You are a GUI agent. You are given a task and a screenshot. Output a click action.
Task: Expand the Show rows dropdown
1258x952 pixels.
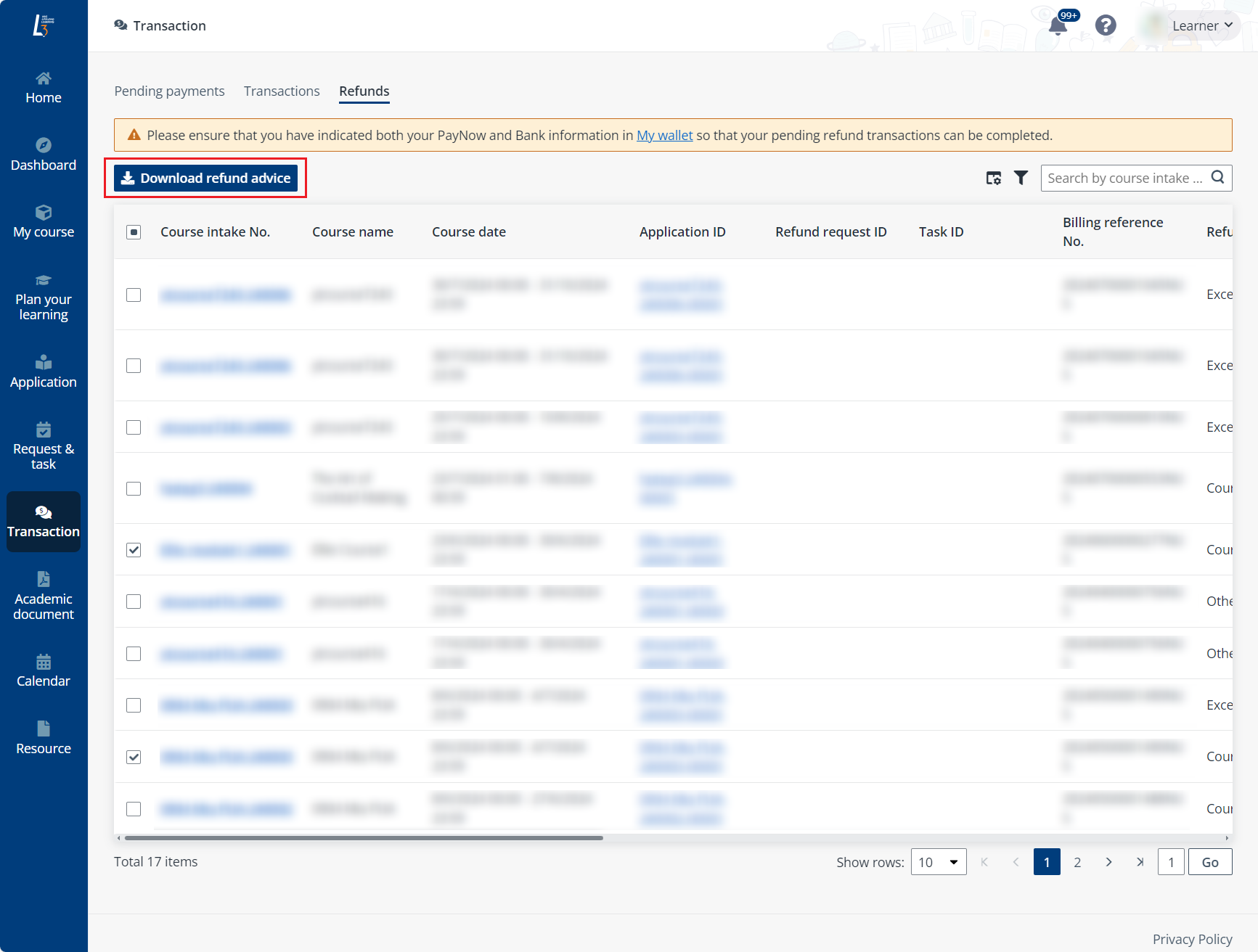pos(938,862)
